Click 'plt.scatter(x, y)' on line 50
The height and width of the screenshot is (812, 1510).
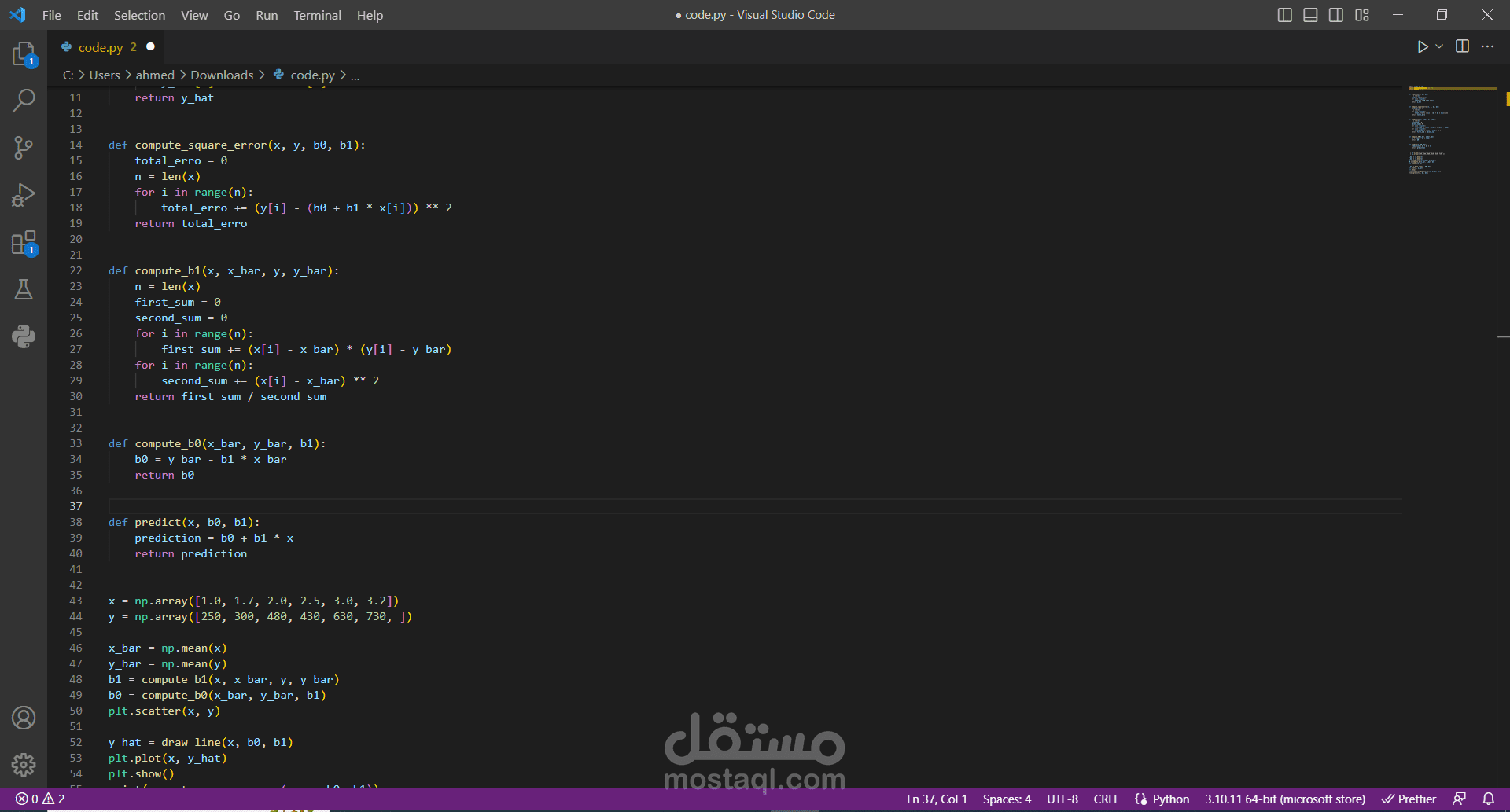tap(164, 711)
